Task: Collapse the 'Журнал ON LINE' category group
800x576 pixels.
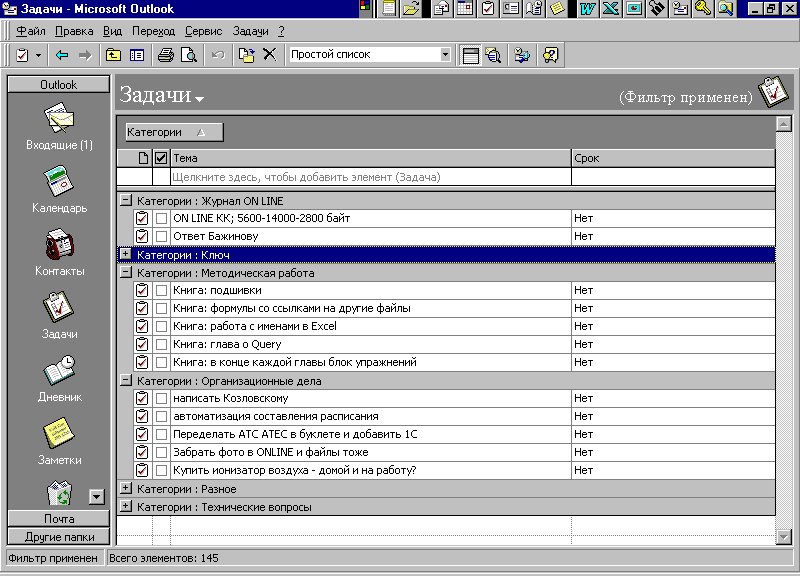Action: coord(126,200)
